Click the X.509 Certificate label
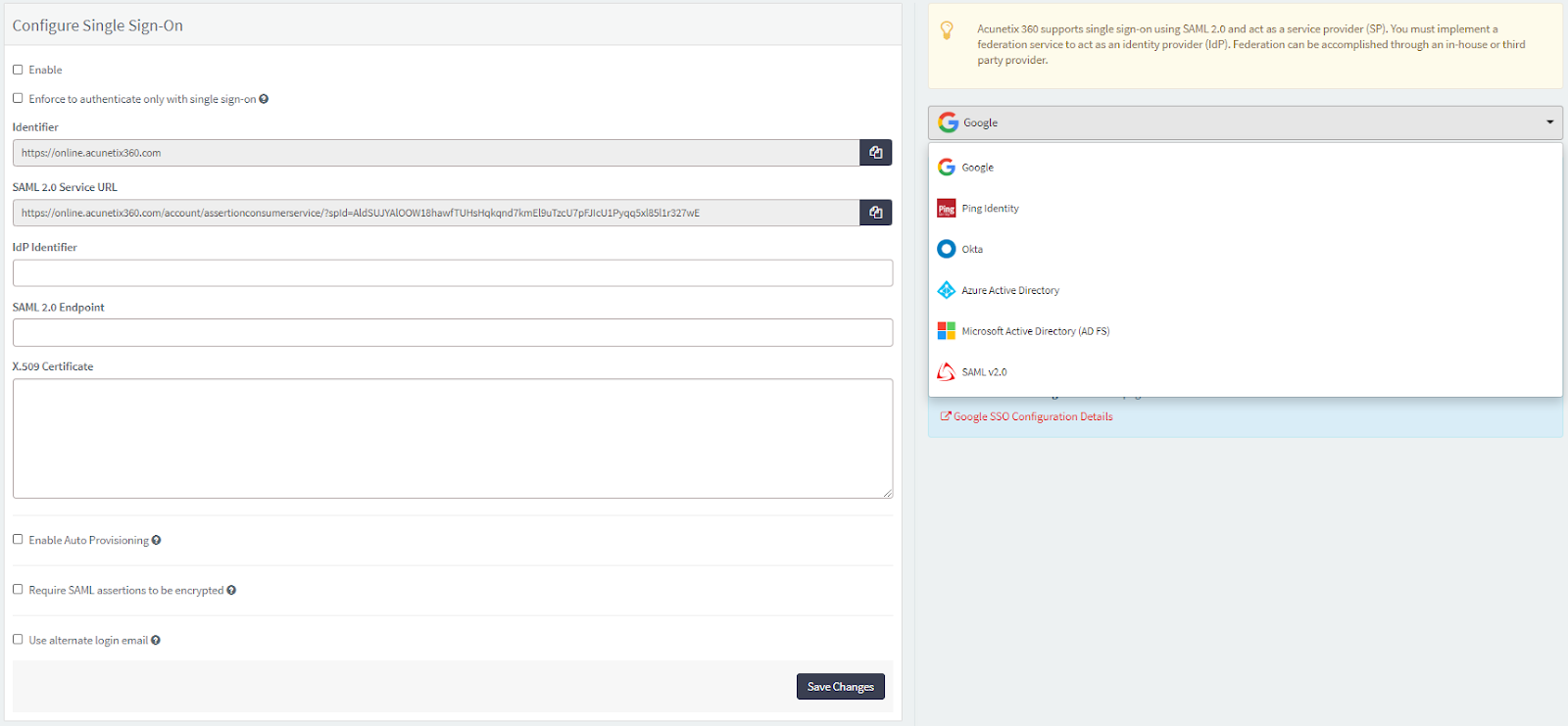The height and width of the screenshot is (726, 1568). click(53, 366)
